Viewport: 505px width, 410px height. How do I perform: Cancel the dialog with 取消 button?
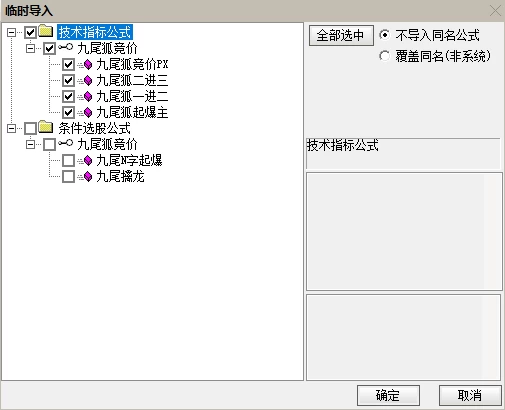470,396
